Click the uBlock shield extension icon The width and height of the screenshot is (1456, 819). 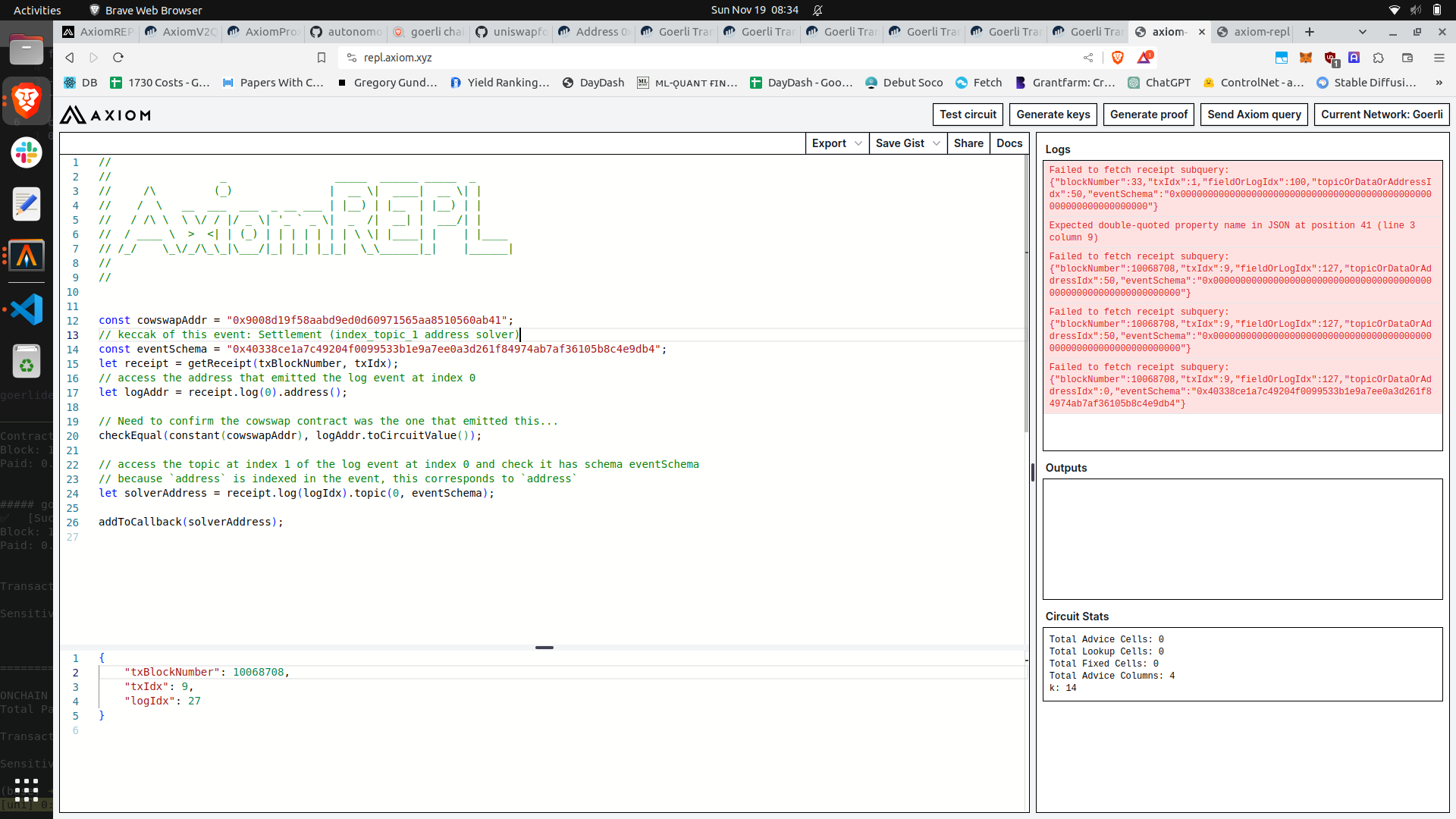1331,58
